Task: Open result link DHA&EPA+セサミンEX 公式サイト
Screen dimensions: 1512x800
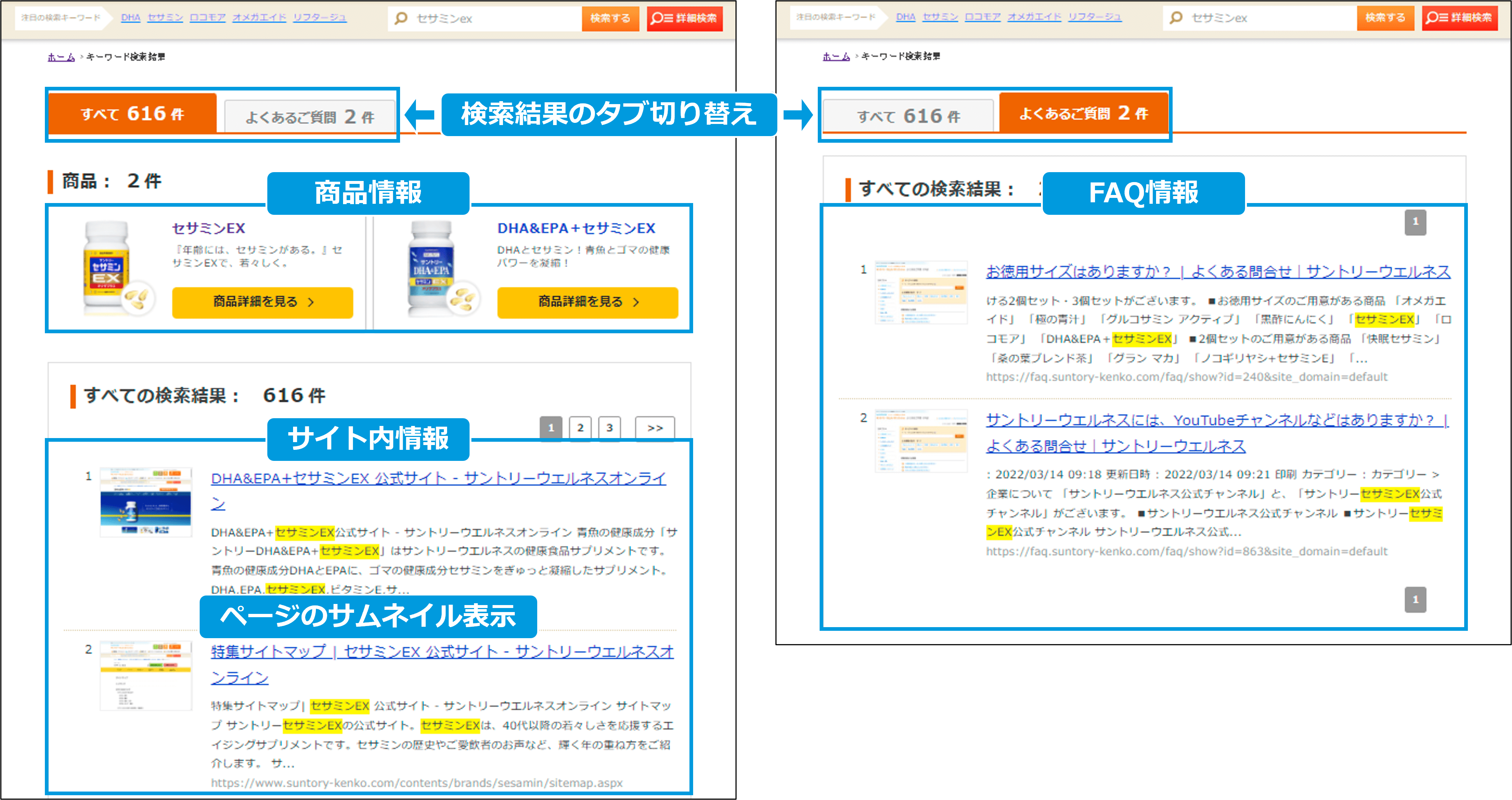Action: 438,491
